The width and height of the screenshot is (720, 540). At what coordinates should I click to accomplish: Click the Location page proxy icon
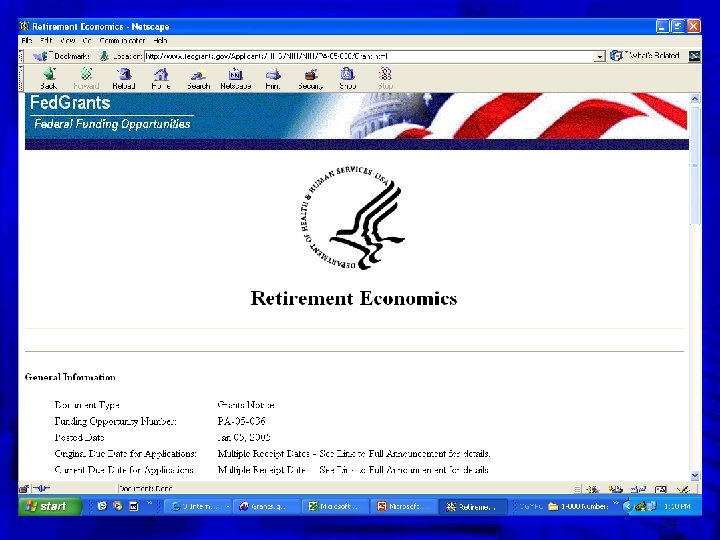(x=104, y=56)
